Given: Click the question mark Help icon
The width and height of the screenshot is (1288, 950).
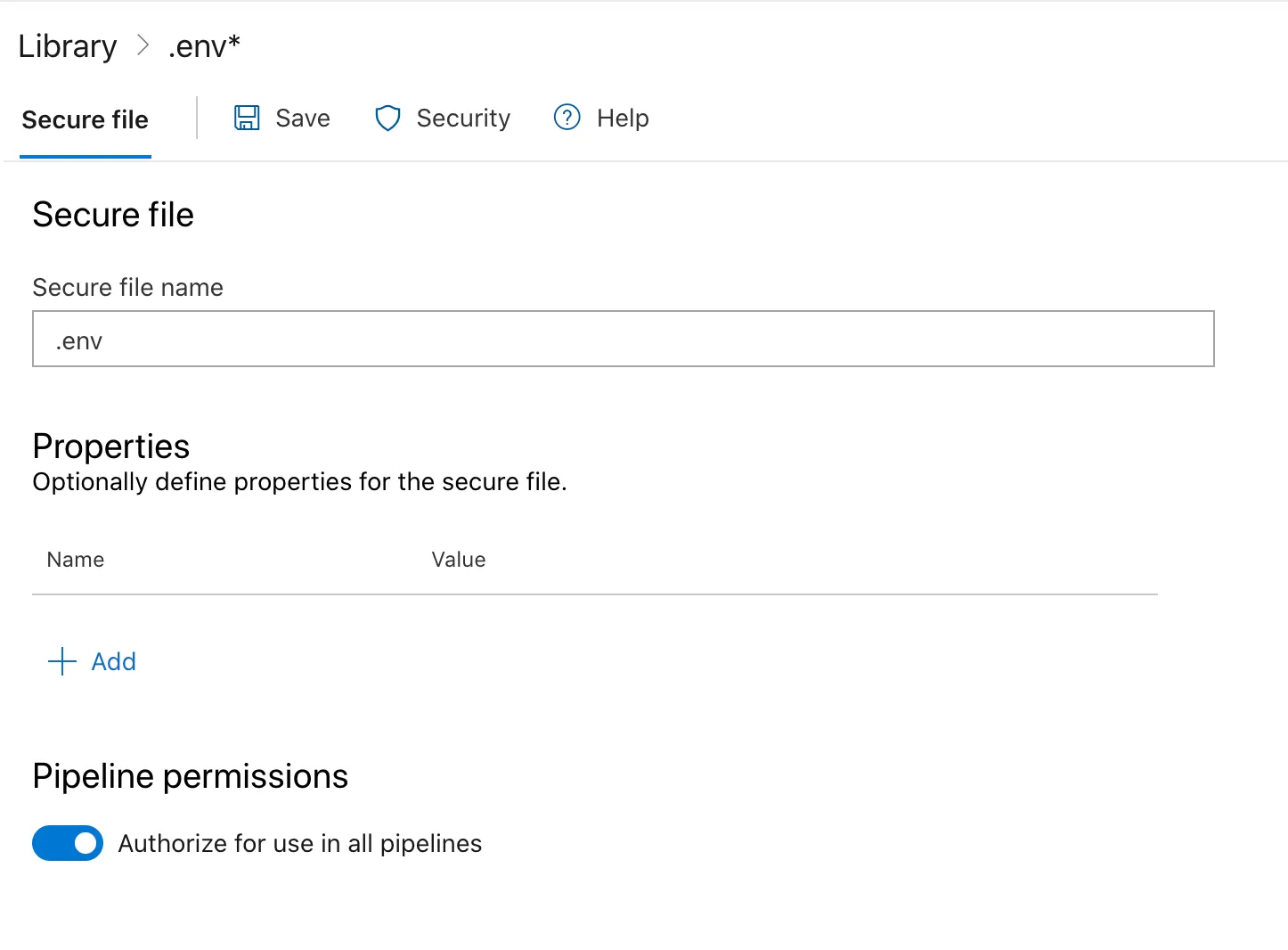Looking at the screenshot, I should 567,117.
